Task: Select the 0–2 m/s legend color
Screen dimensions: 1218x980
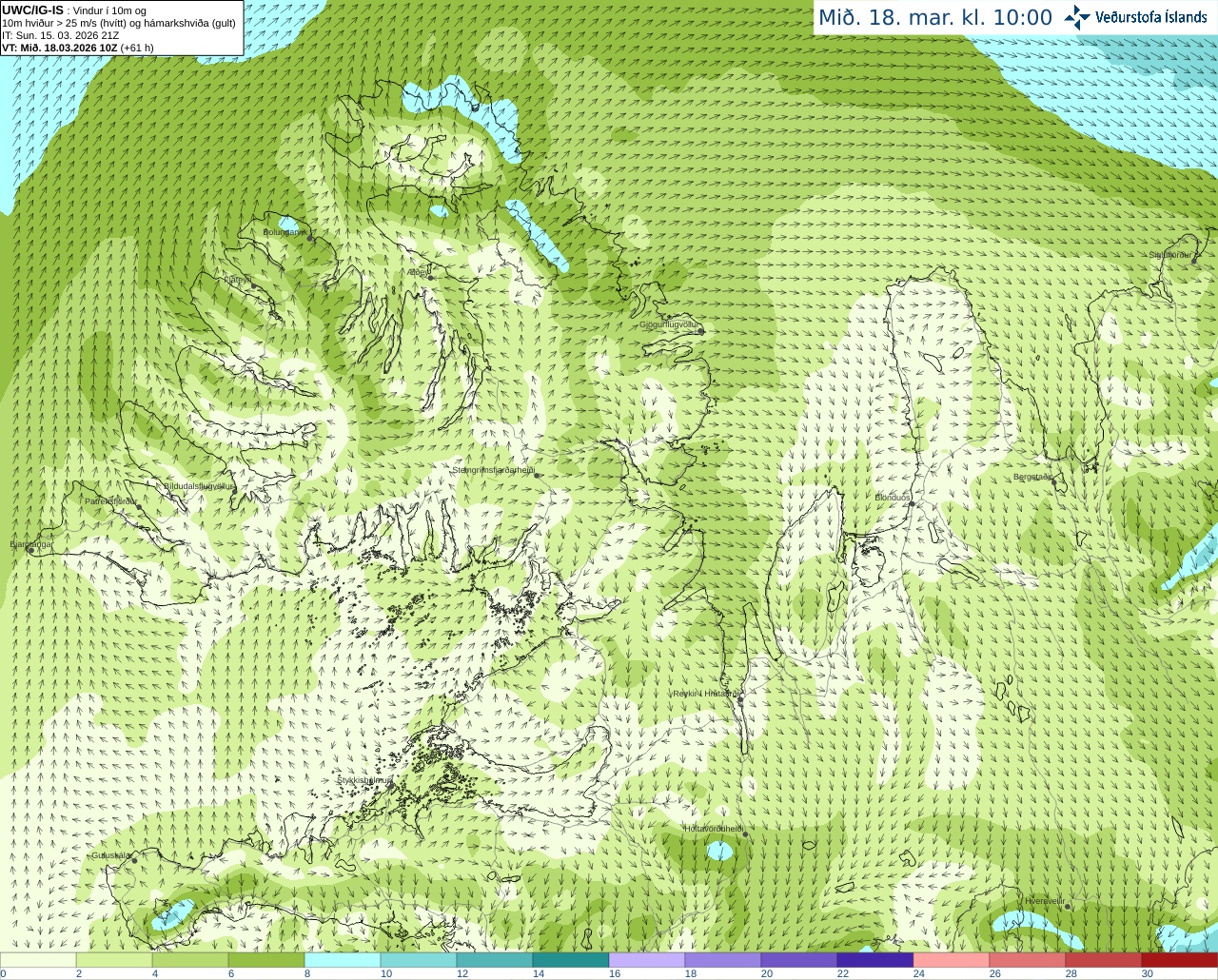Action: (38, 960)
